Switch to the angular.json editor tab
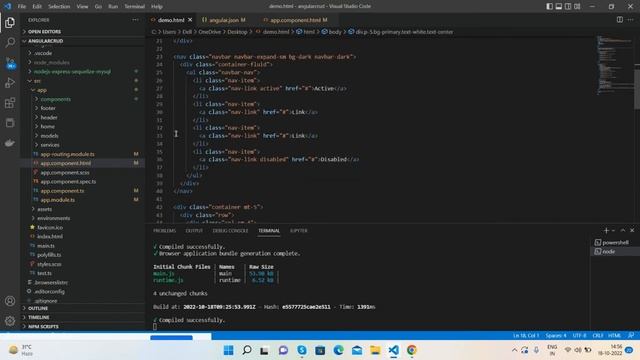640x360 pixels. [x=227, y=20]
